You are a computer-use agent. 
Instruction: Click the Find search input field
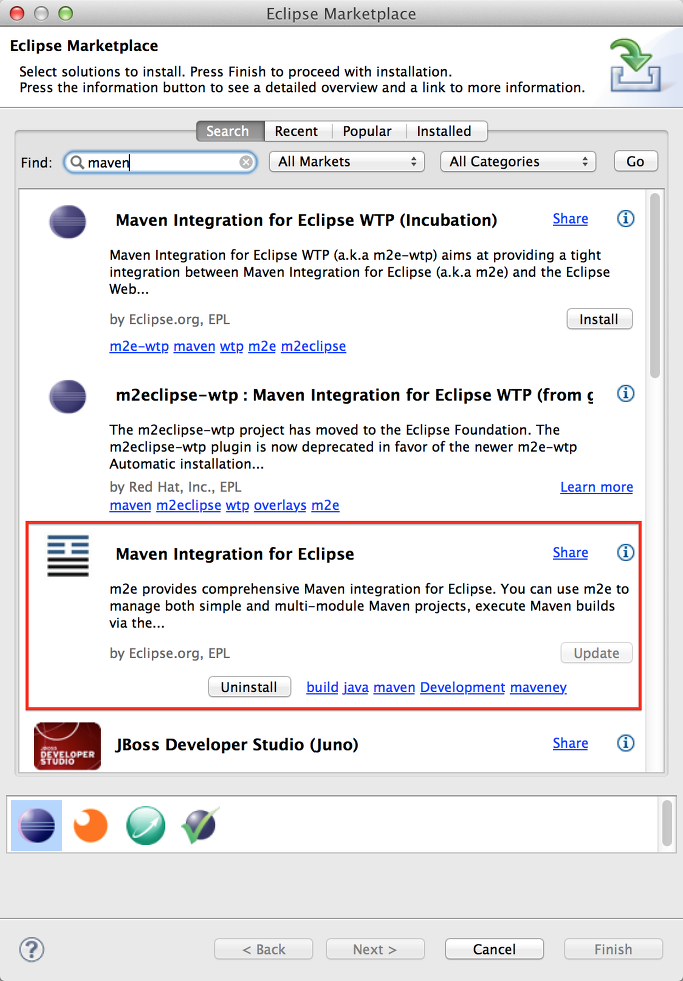click(160, 163)
